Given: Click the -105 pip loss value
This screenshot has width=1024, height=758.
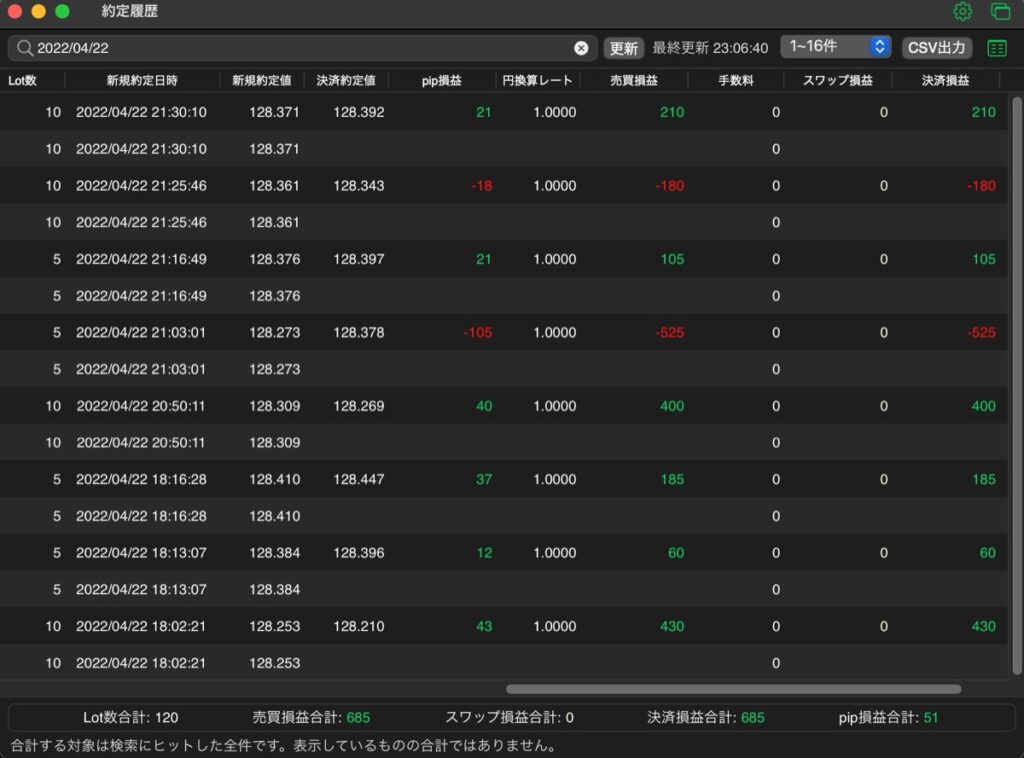Looking at the screenshot, I should coord(477,332).
